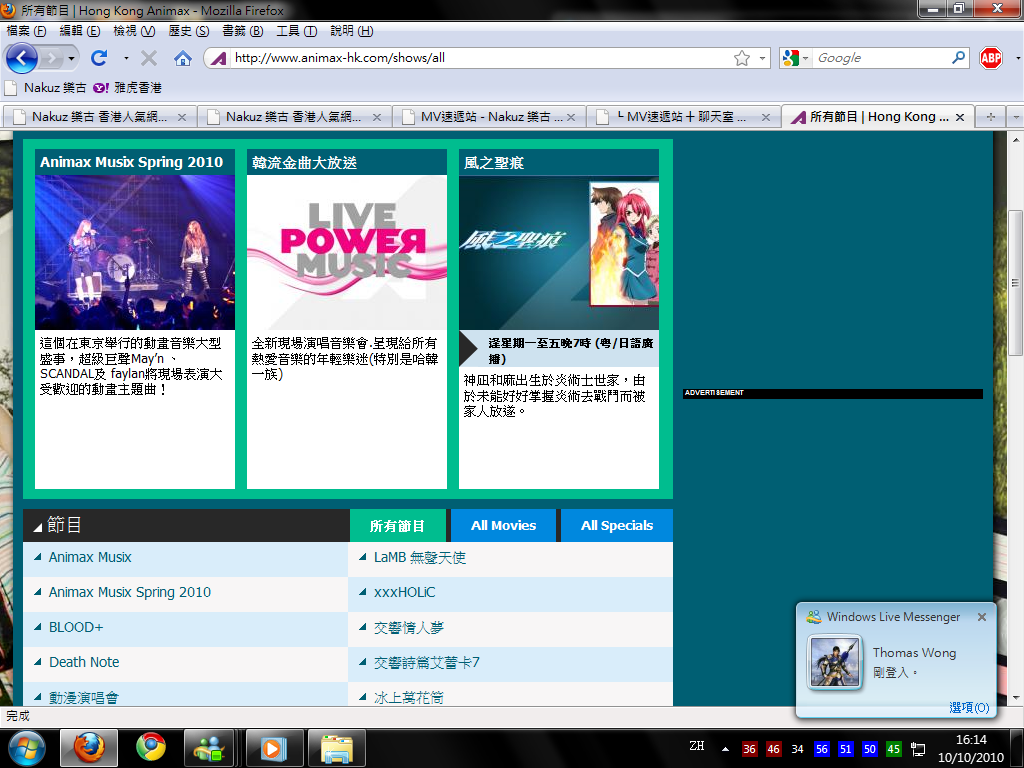Open the Nakuz 樂古 bookmark
1024x768 pixels.
[x=46, y=88]
